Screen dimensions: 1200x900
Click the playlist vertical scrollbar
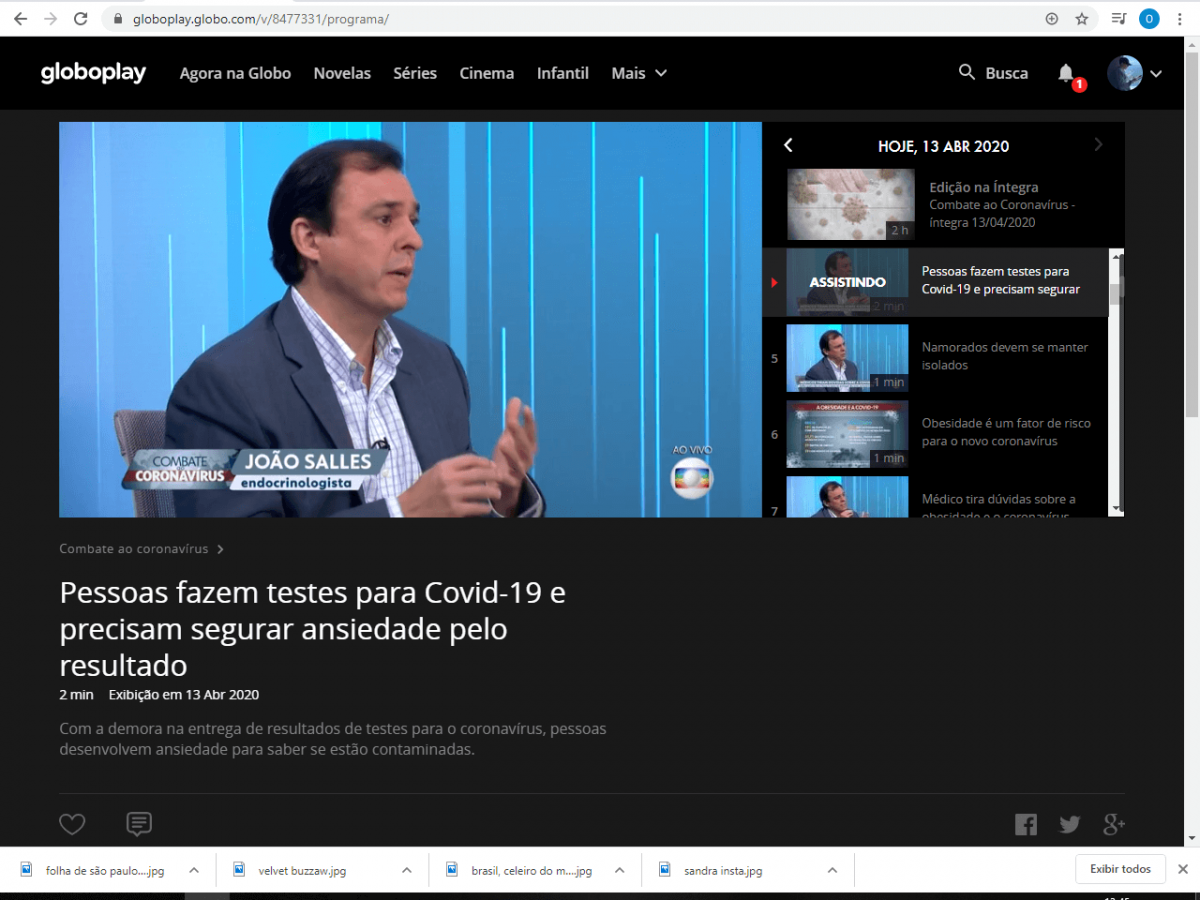(1117, 382)
